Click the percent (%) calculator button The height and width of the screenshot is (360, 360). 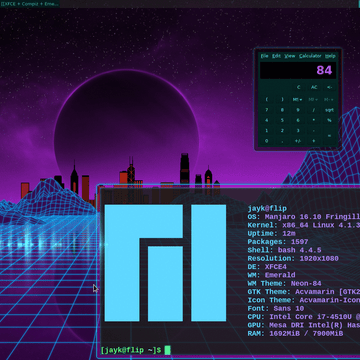[329, 120]
